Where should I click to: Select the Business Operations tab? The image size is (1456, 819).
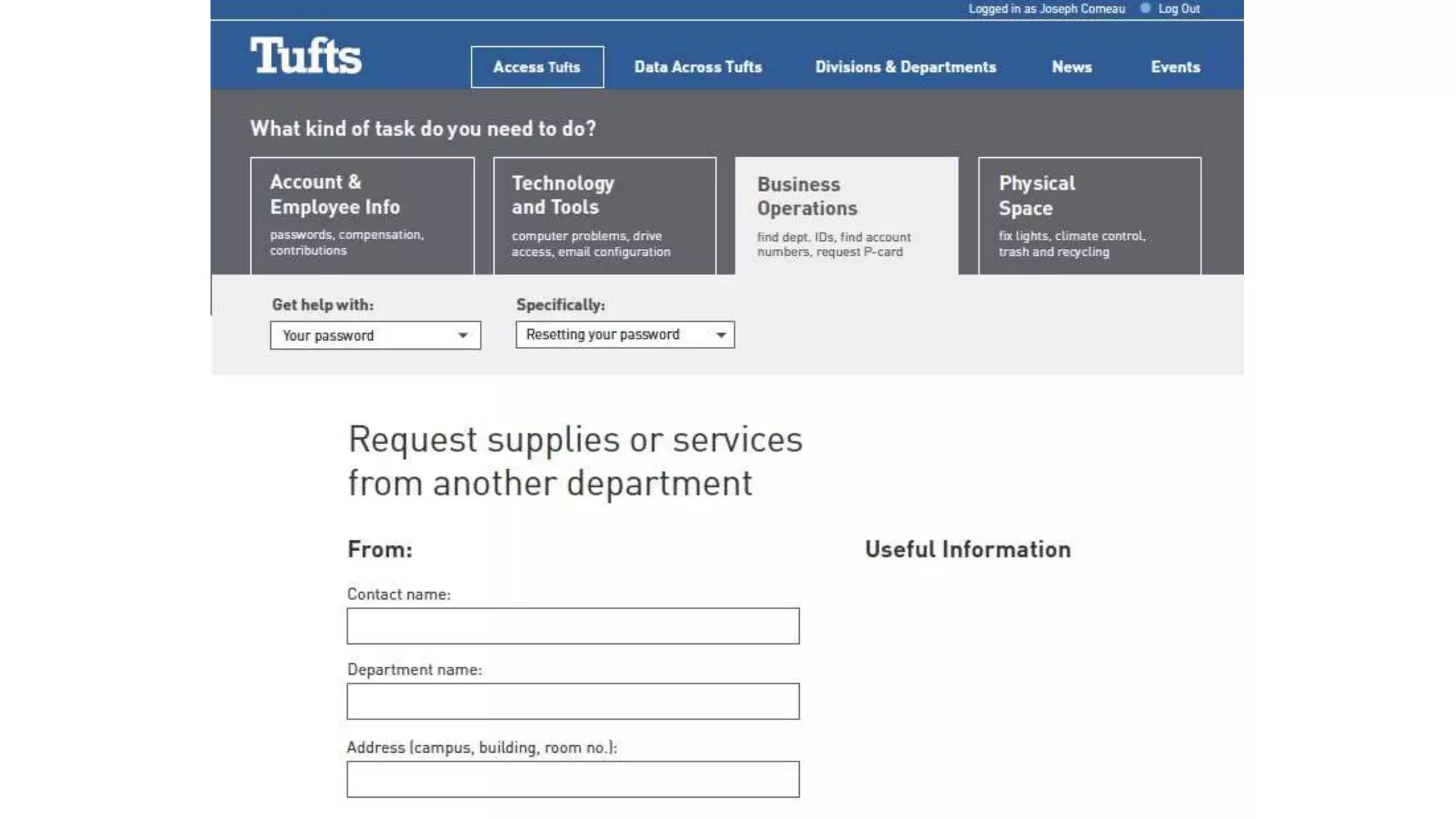pos(846,215)
